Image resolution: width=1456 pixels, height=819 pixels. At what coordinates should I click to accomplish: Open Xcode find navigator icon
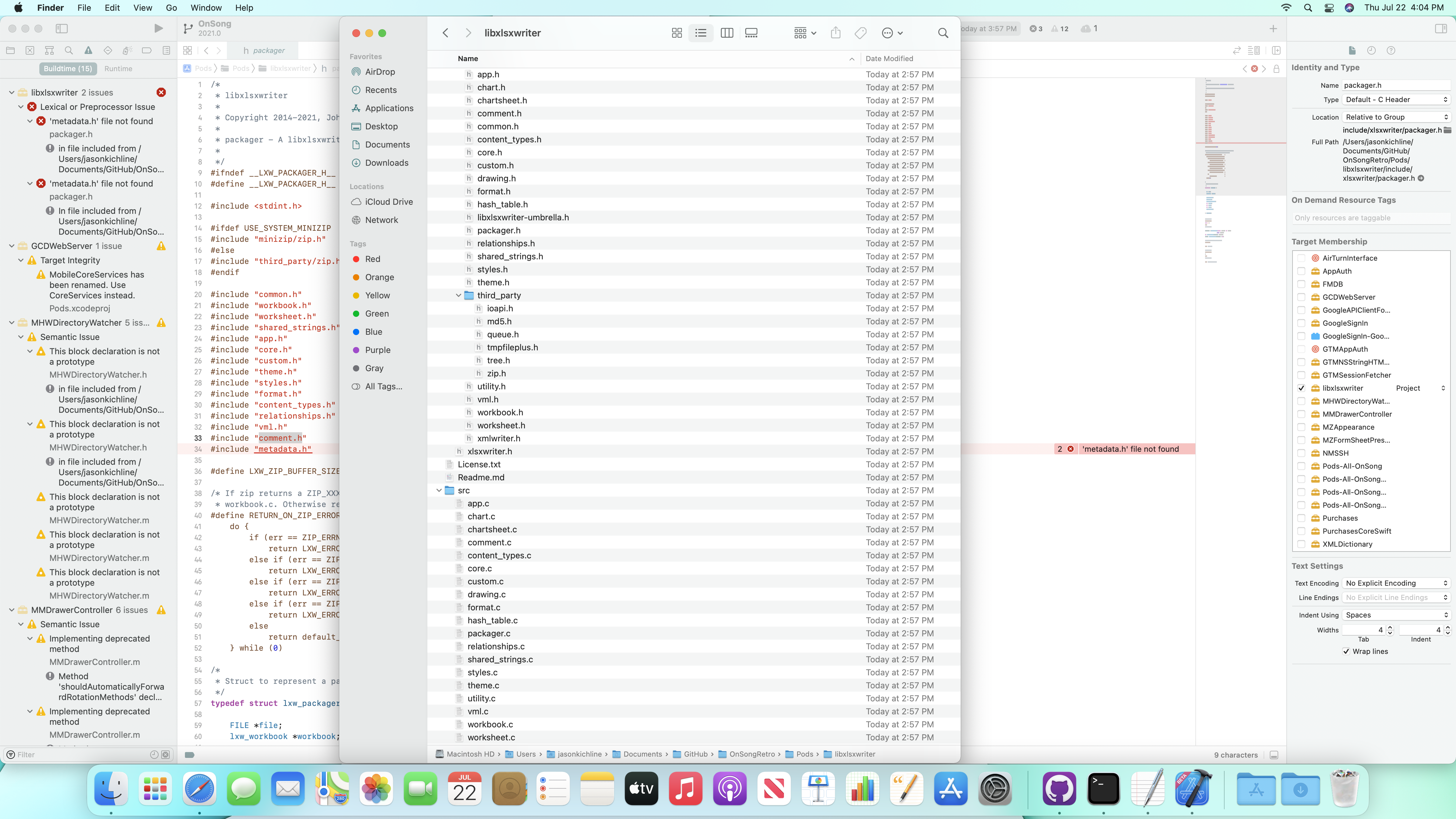click(x=69, y=50)
